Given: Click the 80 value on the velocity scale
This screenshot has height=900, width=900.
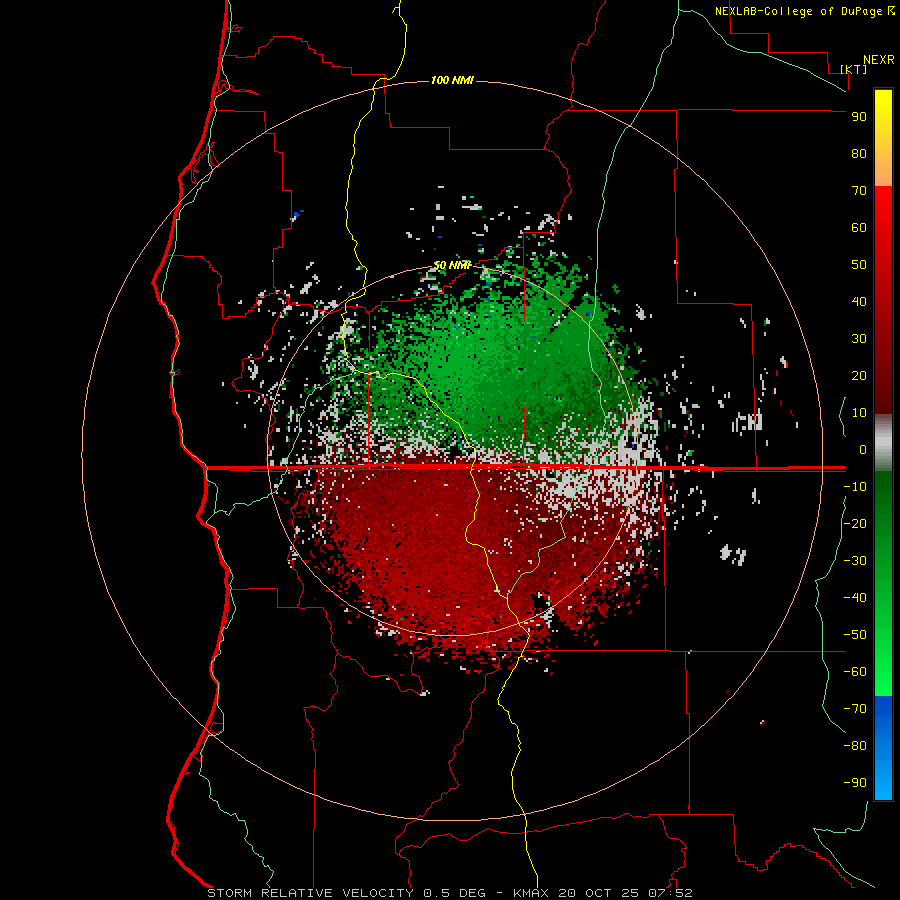Looking at the screenshot, I should (x=859, y=153).
